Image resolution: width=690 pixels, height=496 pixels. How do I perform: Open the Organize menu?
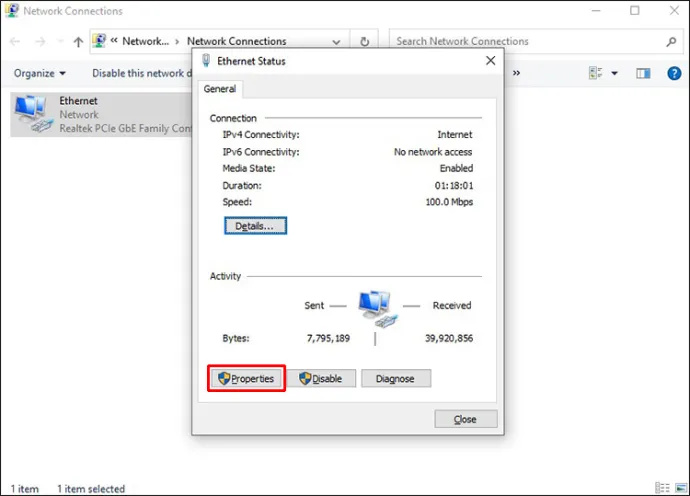(40, 73)
